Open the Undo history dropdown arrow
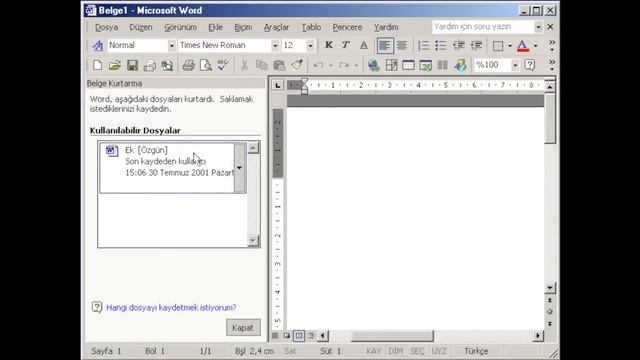This screenshot has height=360, width=640. pos(331,65)
